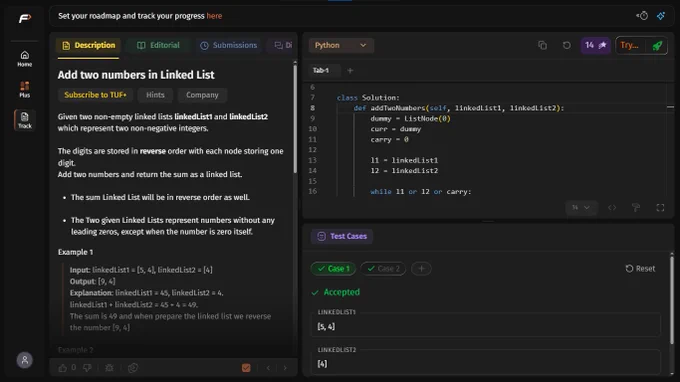
Task: Go to Home in the sidebar
Action: pyautogui.click(x=25, y=59)
